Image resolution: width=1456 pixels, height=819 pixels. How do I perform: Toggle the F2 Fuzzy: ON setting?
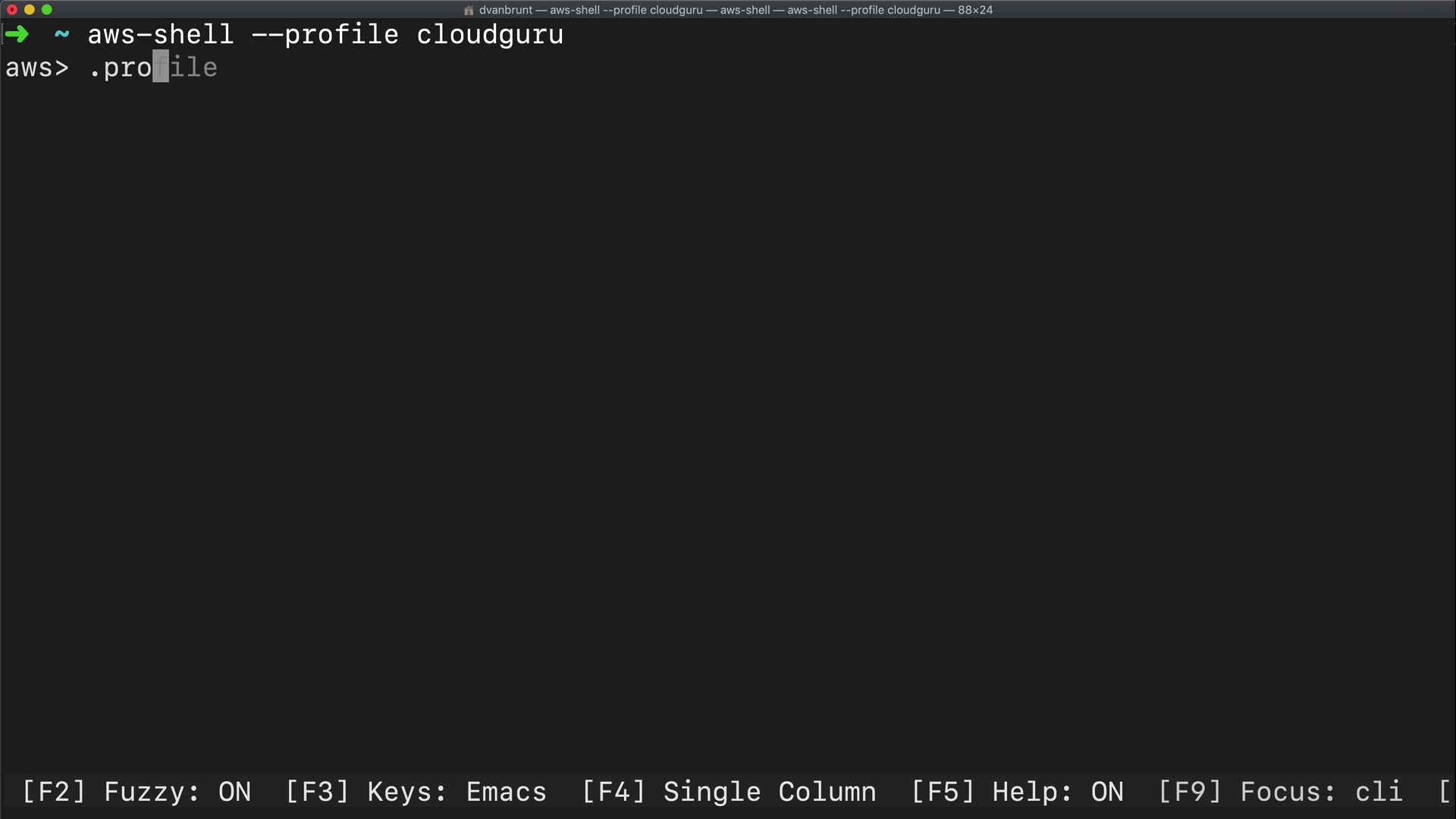136,792
